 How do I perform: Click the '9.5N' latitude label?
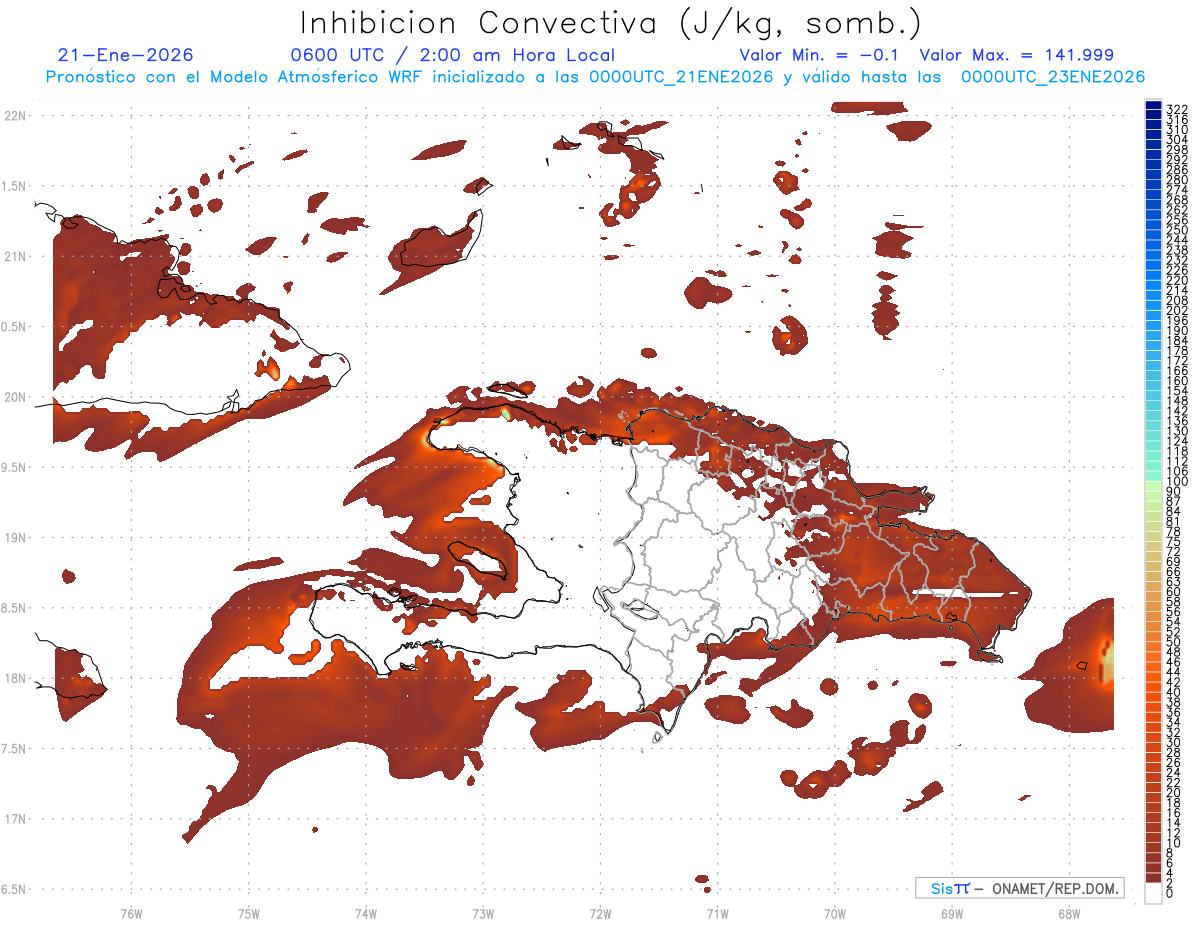pyautogui.click(x=13, y=467)
